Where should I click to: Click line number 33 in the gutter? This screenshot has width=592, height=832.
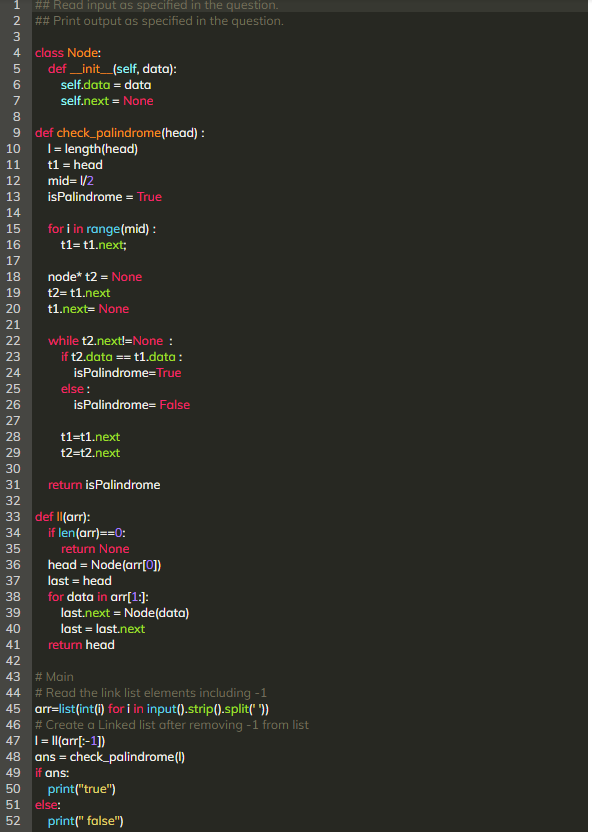point(13,517)
